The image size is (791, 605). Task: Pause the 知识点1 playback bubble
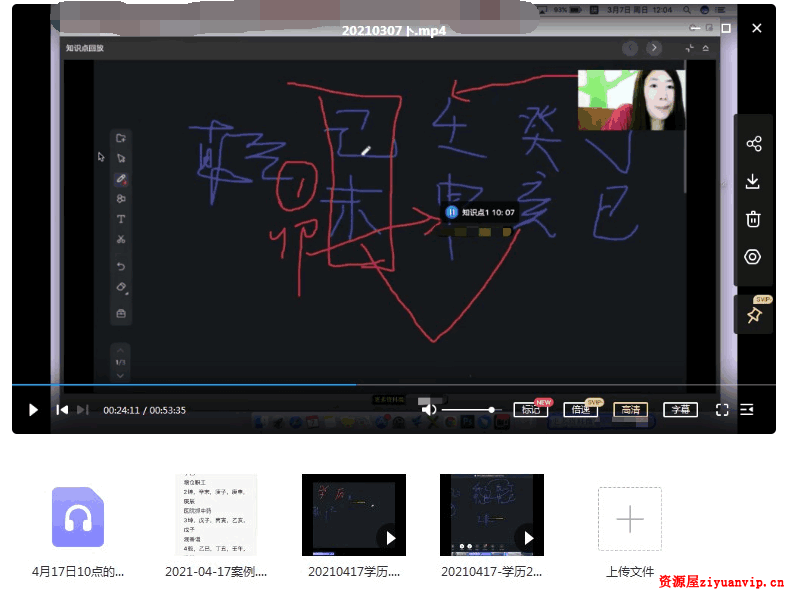(451, 212)
